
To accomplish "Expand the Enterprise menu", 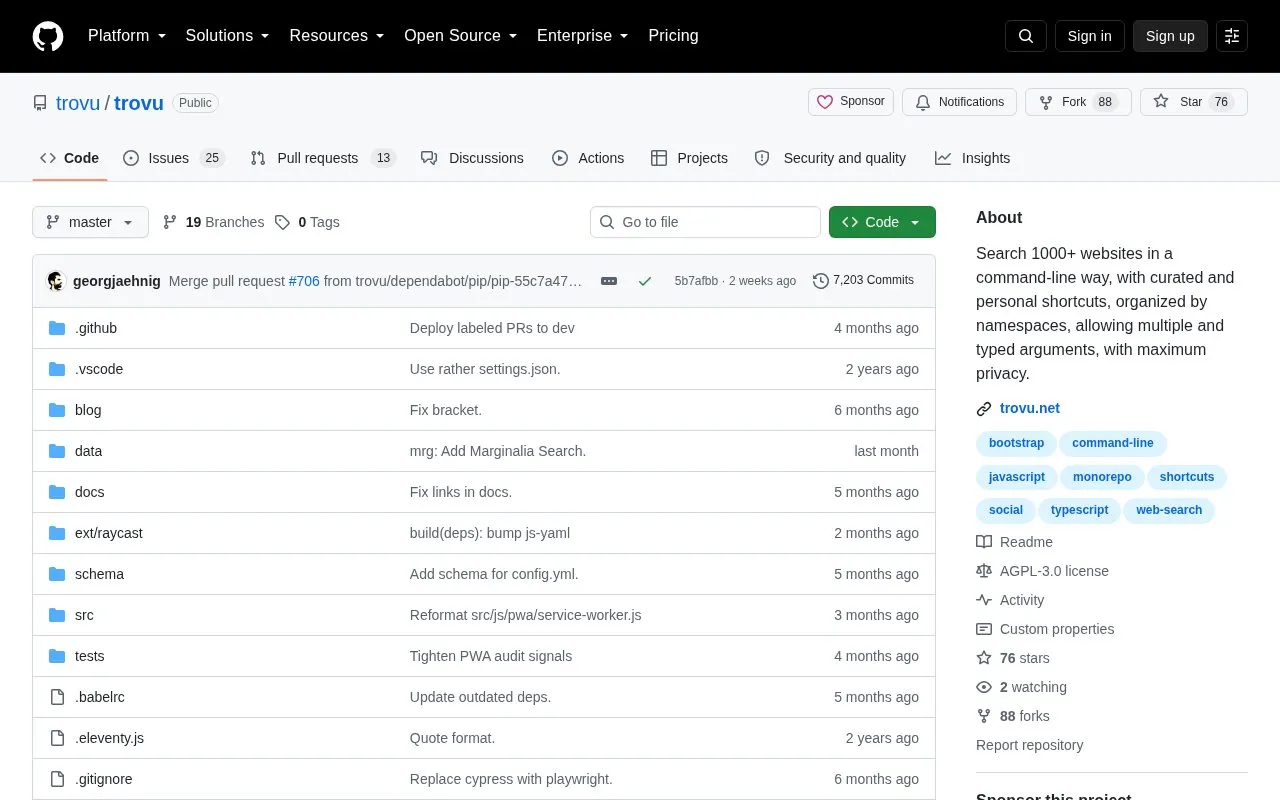I will (x=583, y=36).
